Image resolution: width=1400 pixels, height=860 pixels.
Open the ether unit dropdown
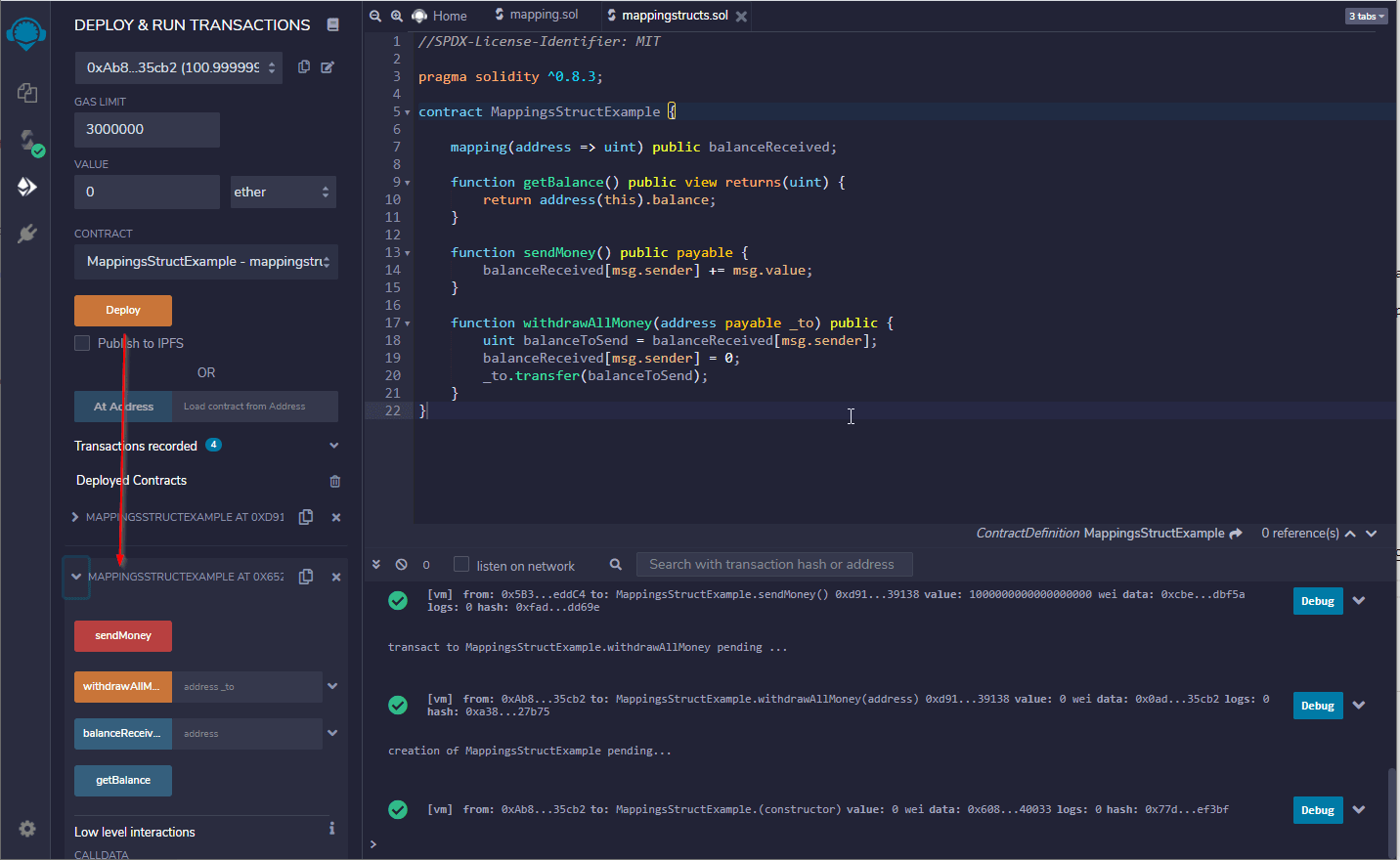284,192
